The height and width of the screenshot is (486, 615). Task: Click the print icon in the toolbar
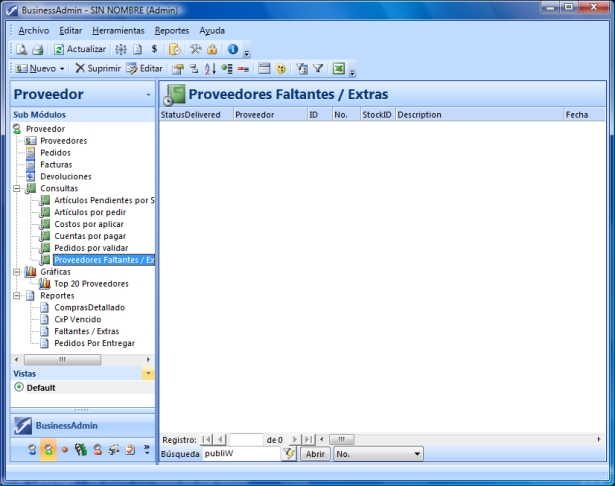coord(36,49)
